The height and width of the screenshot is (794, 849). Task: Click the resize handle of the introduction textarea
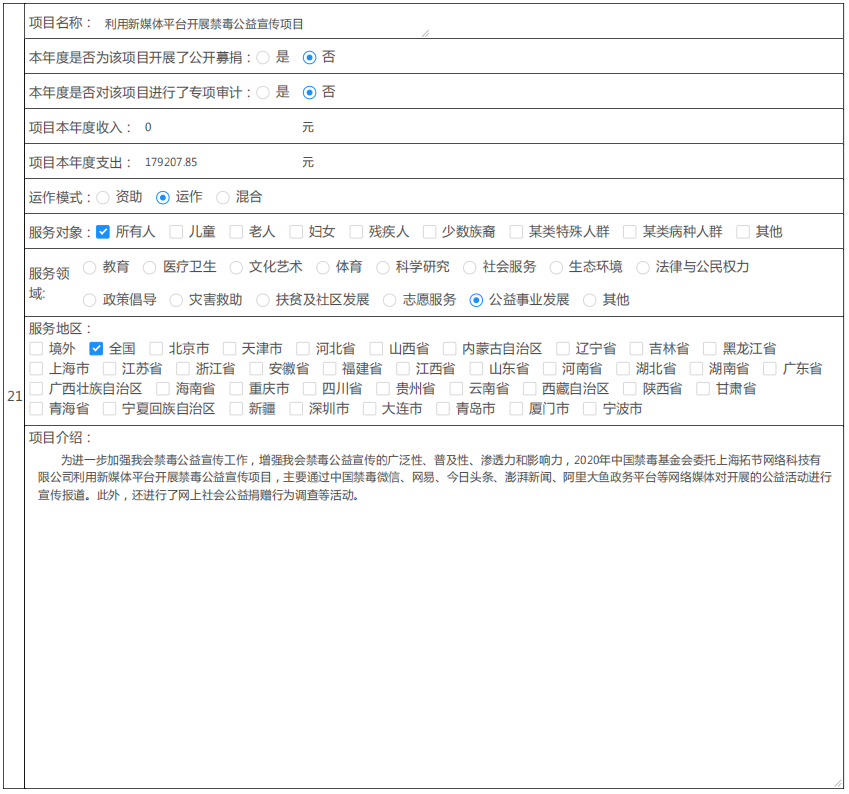(837, 782)
